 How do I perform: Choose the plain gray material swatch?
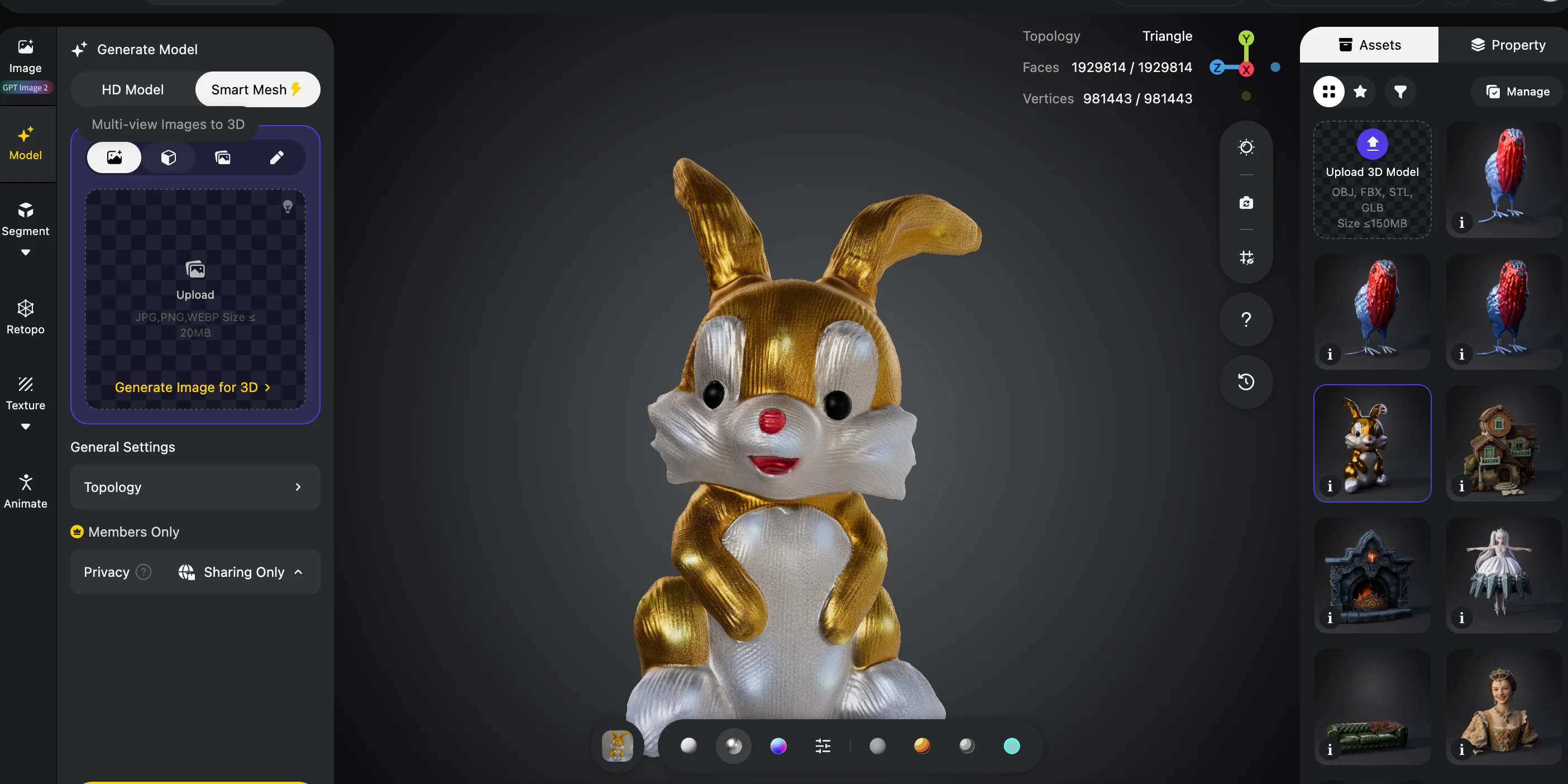tap(877, 745)
